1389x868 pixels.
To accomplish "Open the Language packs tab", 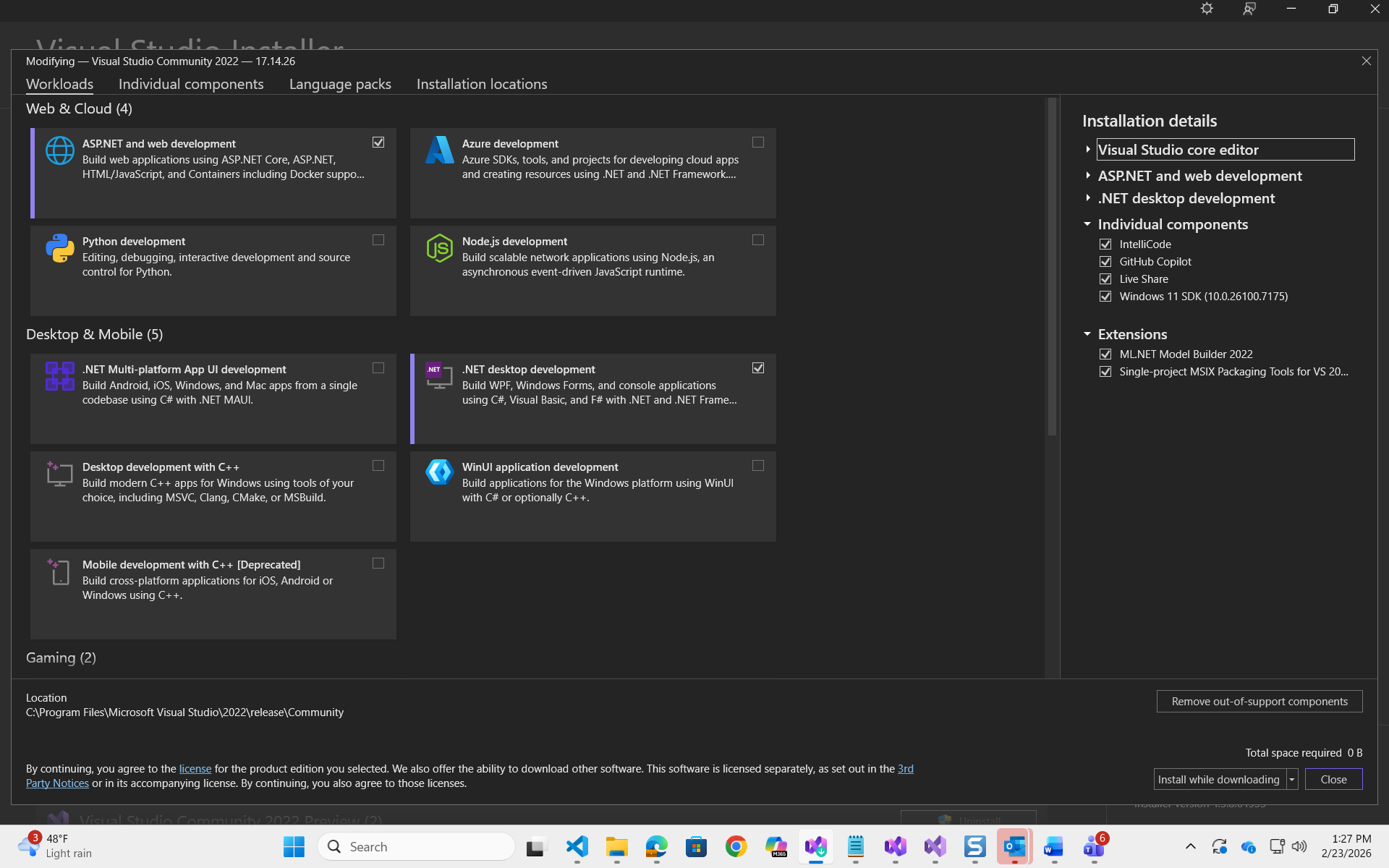I will click(340, 84).
